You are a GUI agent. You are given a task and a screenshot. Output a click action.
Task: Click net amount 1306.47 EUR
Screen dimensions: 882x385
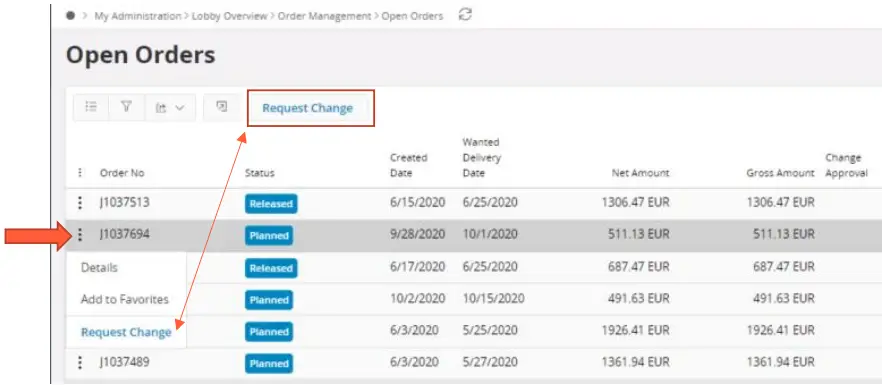[635, 203]
